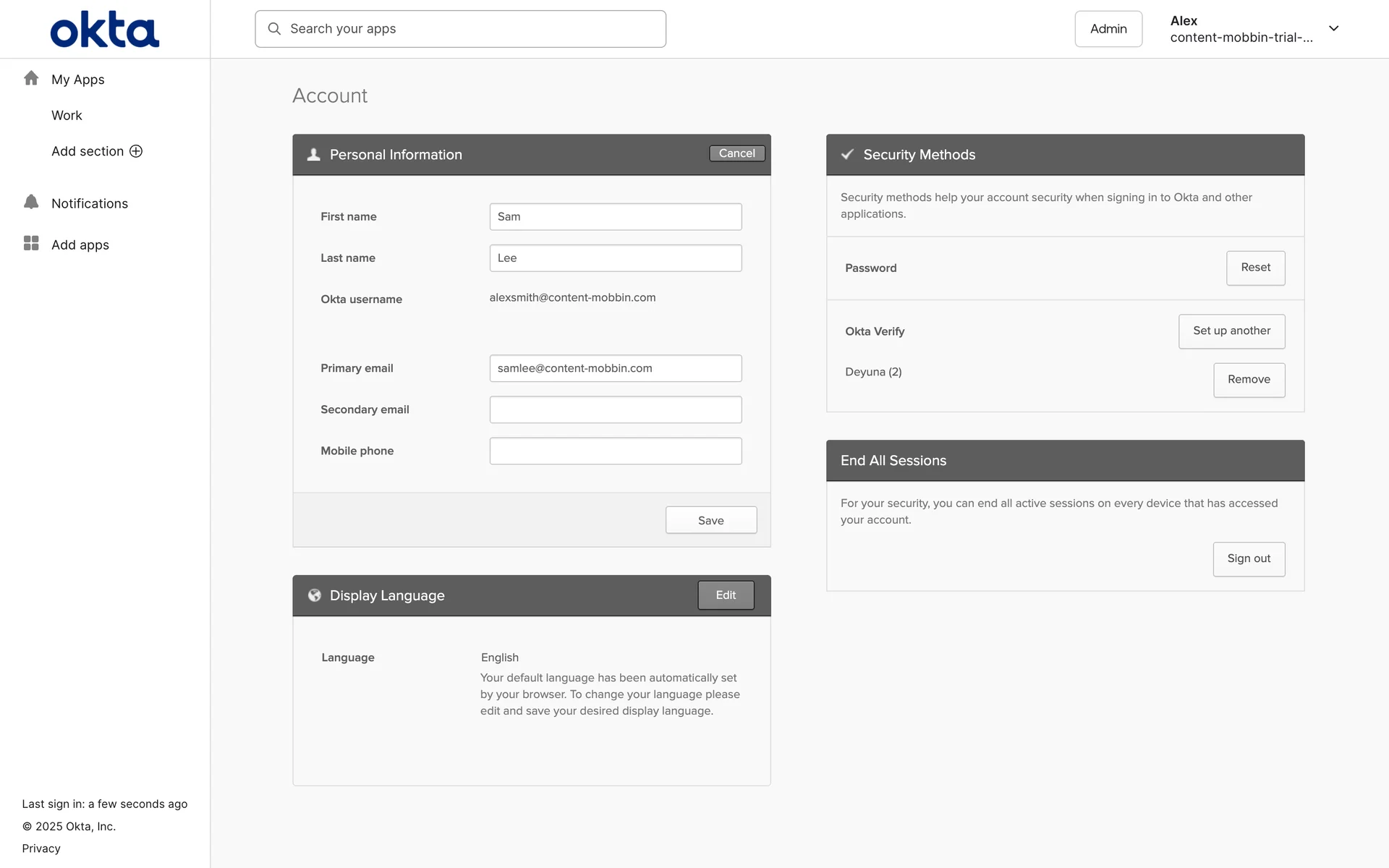Click the Personal Information person icon

tap(313, 155)
